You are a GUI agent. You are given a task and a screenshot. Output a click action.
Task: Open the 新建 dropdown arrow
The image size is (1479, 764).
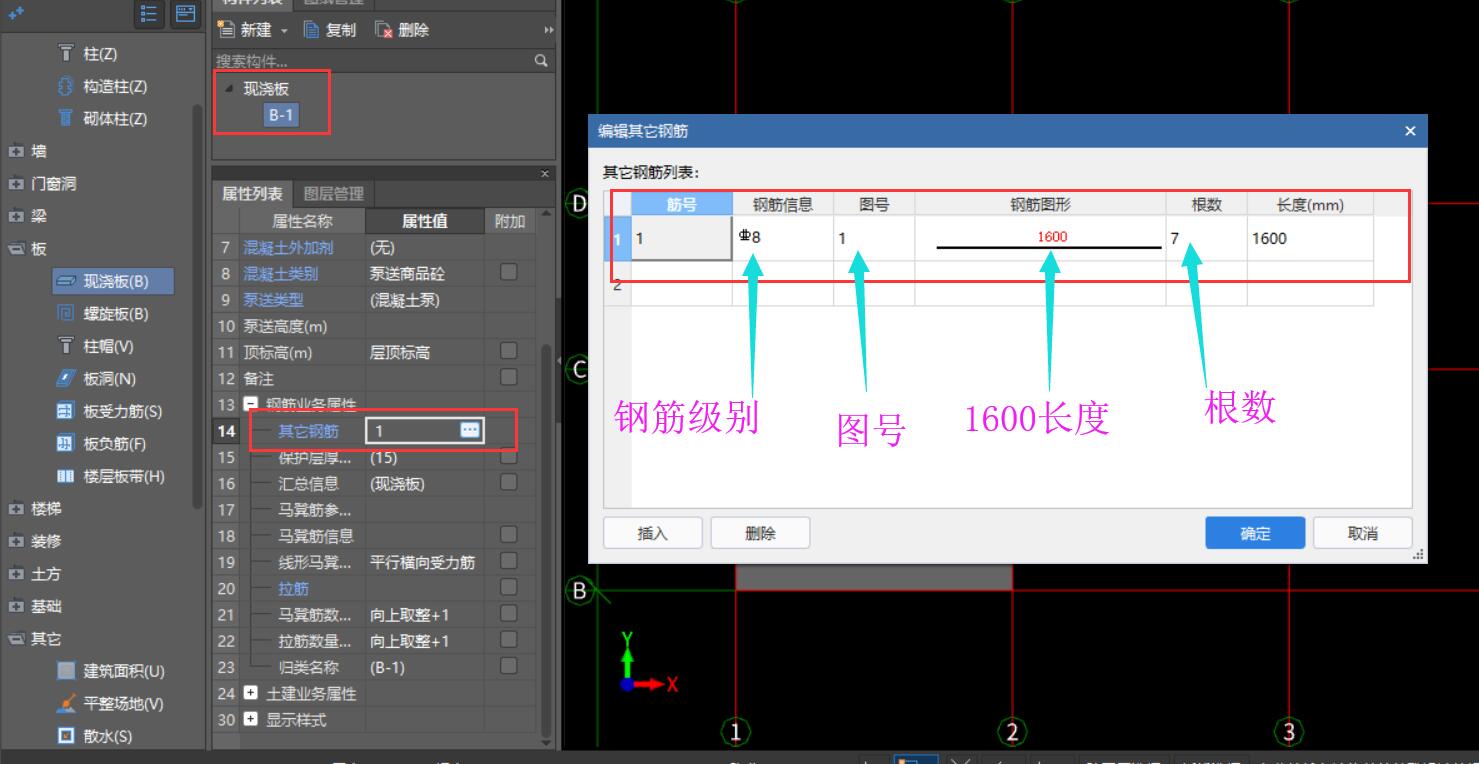pyautogui.click(x=284, y=31)
